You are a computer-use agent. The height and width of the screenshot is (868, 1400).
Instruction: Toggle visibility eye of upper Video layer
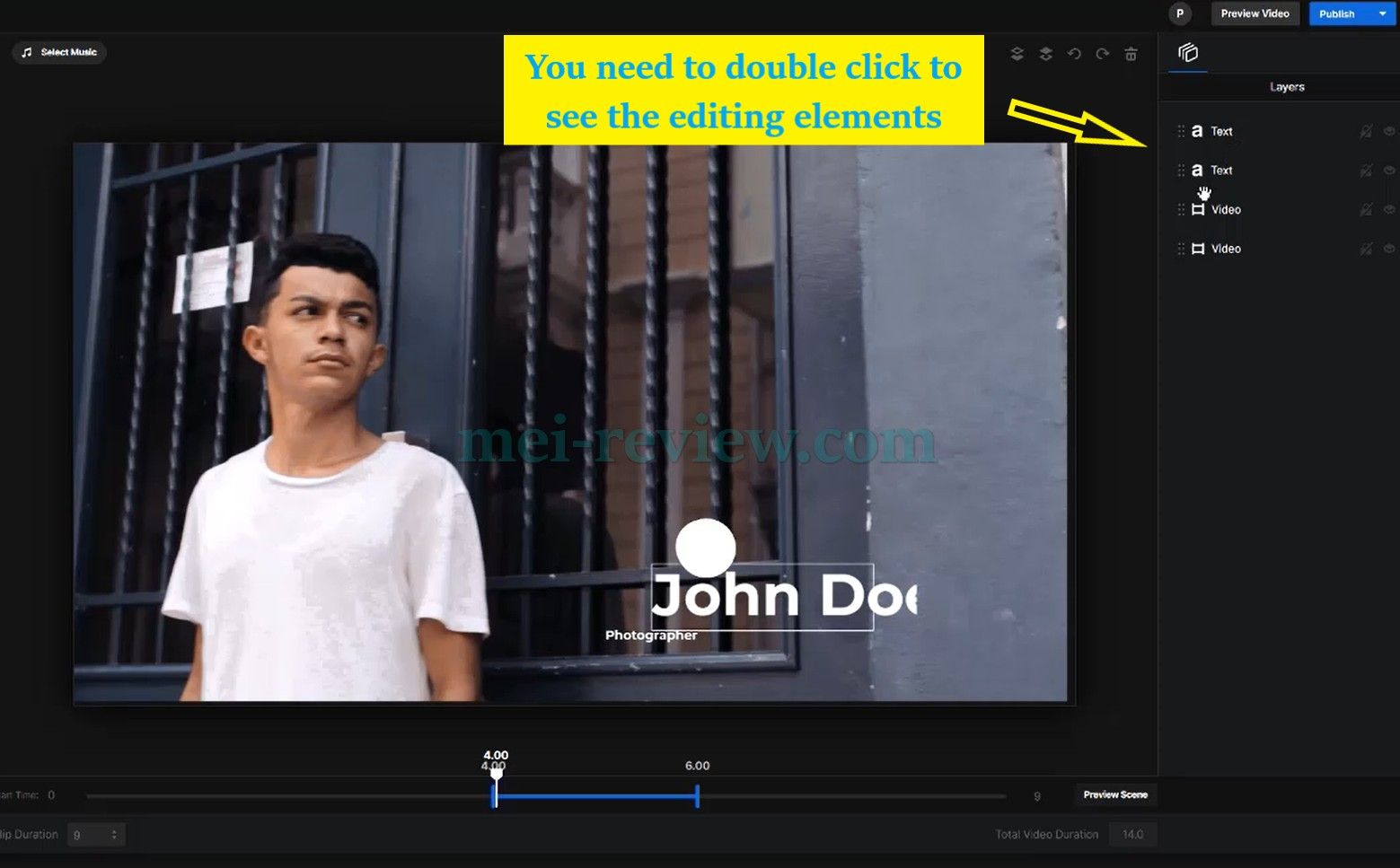pos(1389,210)
